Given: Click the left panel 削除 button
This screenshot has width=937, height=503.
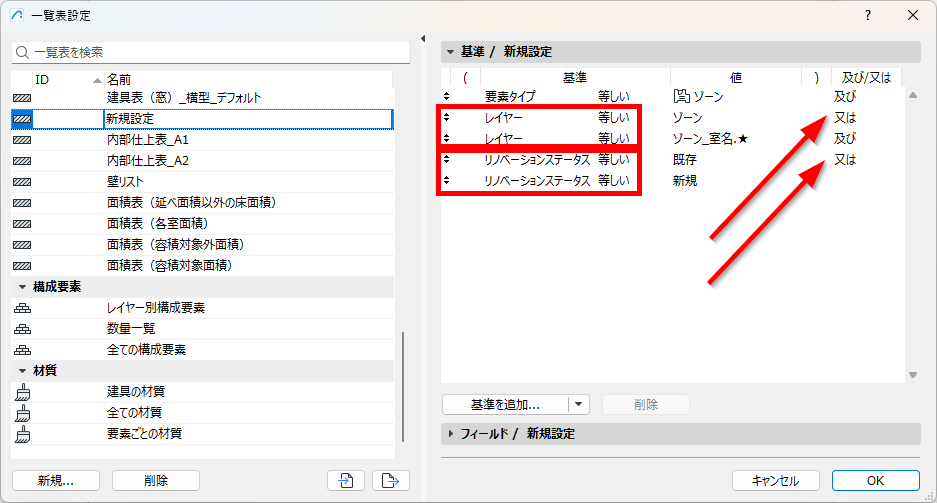Looking at the screenshot, I should 156,480.
